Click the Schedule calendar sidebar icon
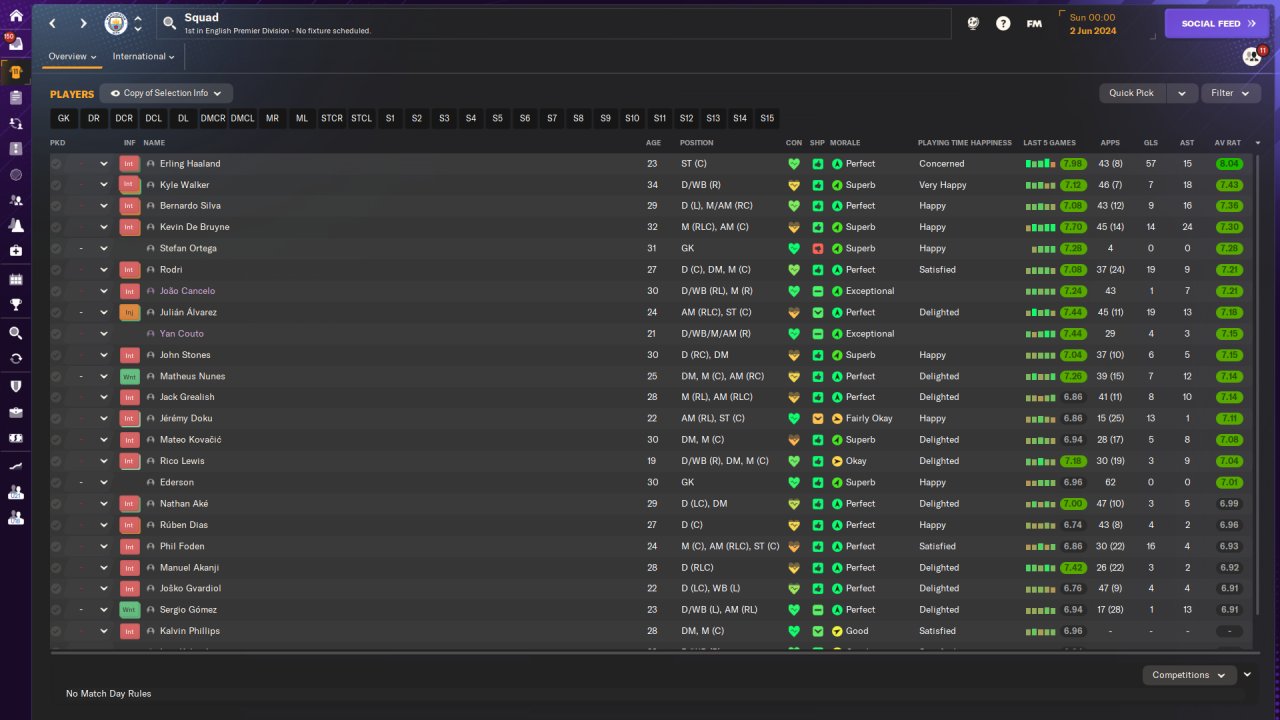The height and width of the screenshot is (720, 1280). point(15,279)
